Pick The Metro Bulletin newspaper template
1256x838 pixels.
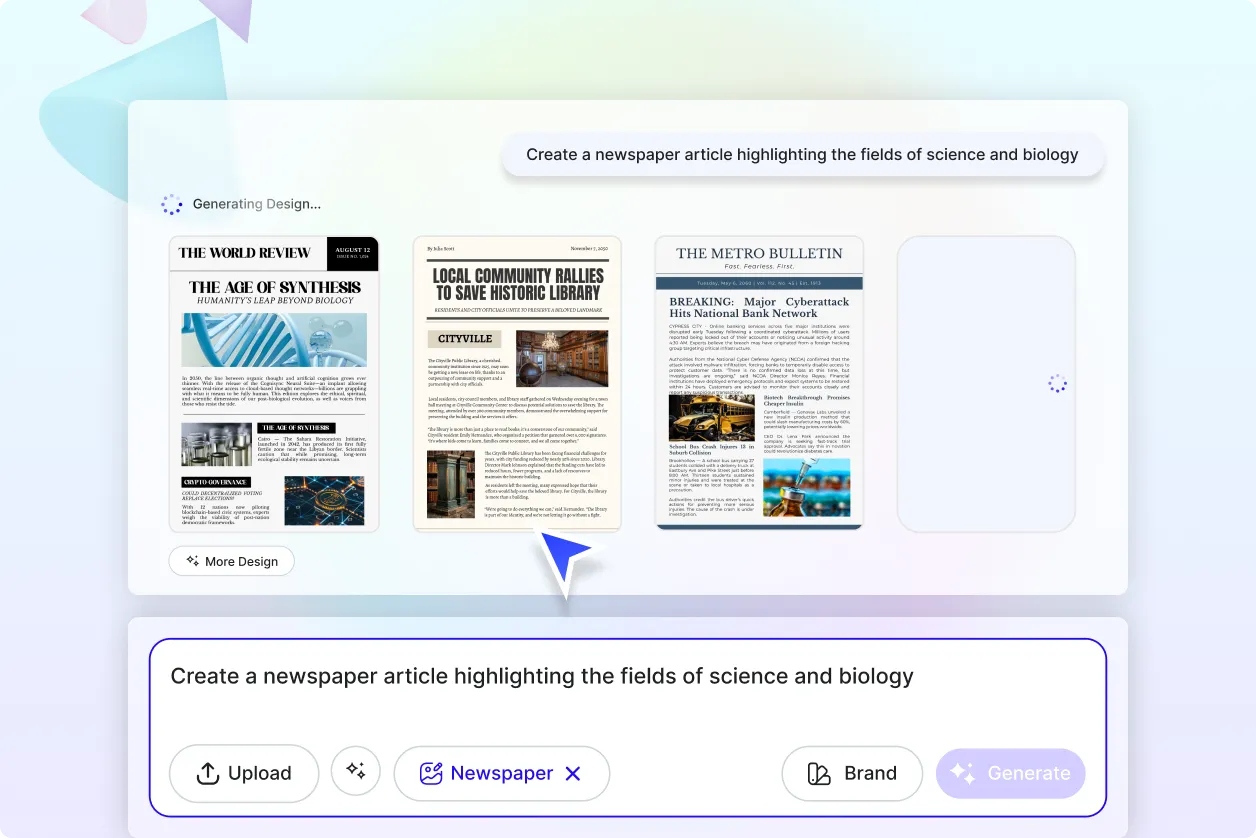point(759,384)
